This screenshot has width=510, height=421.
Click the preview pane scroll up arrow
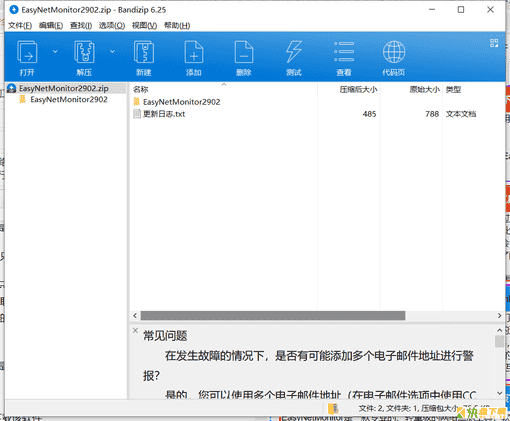(499, 330)
